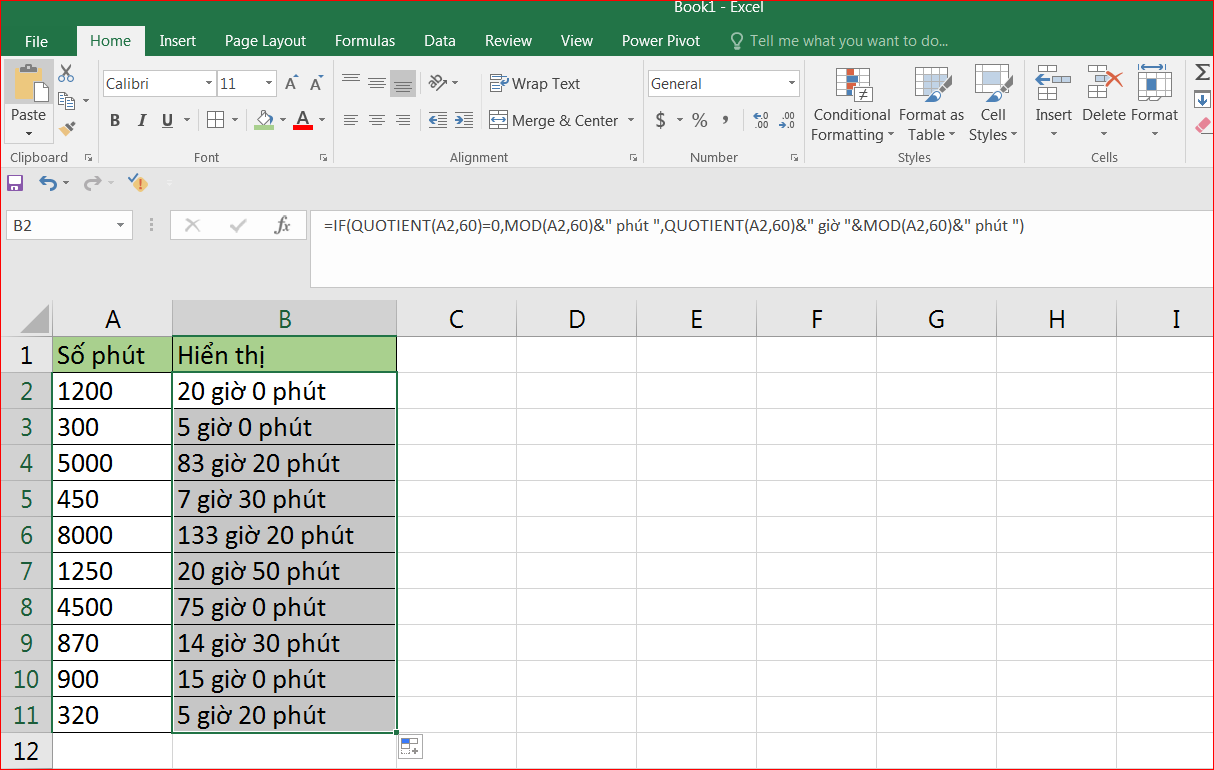
Task: Apply borders with the Borders icon
Action: 215,120
